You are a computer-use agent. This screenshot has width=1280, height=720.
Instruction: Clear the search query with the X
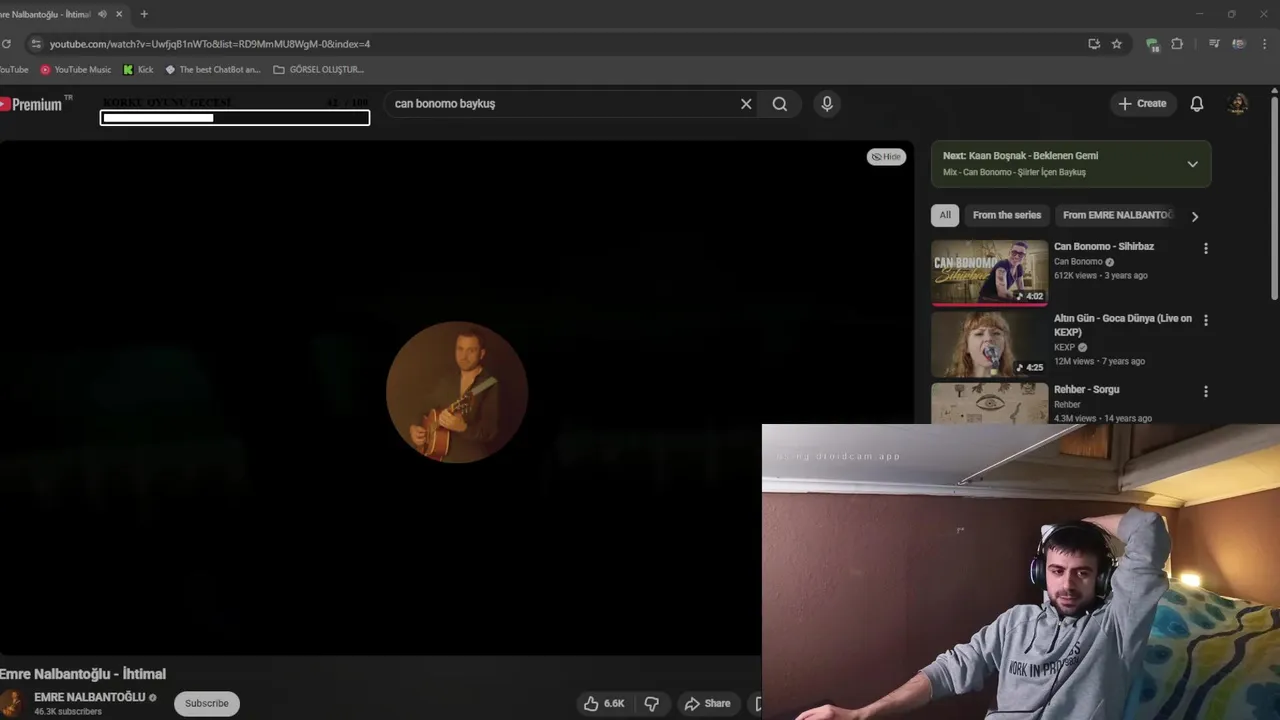tap(746, 104)
